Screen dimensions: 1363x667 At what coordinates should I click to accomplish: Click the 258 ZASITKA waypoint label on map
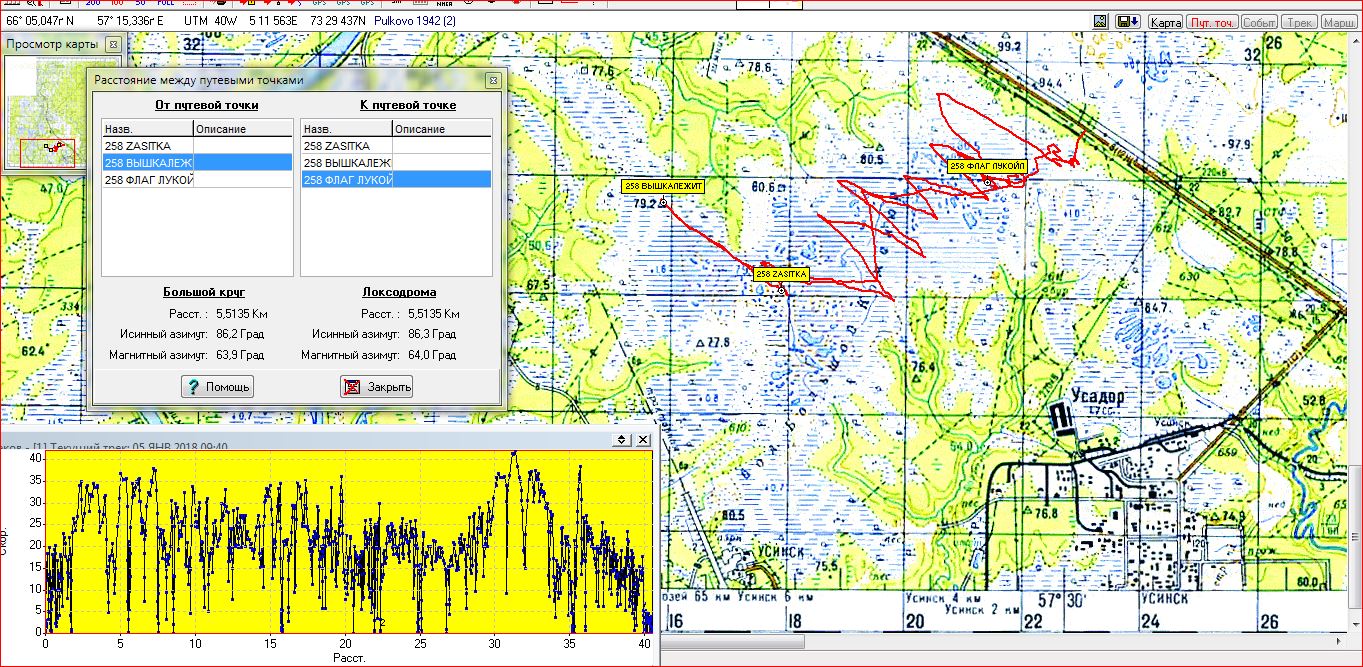[781, 274]
